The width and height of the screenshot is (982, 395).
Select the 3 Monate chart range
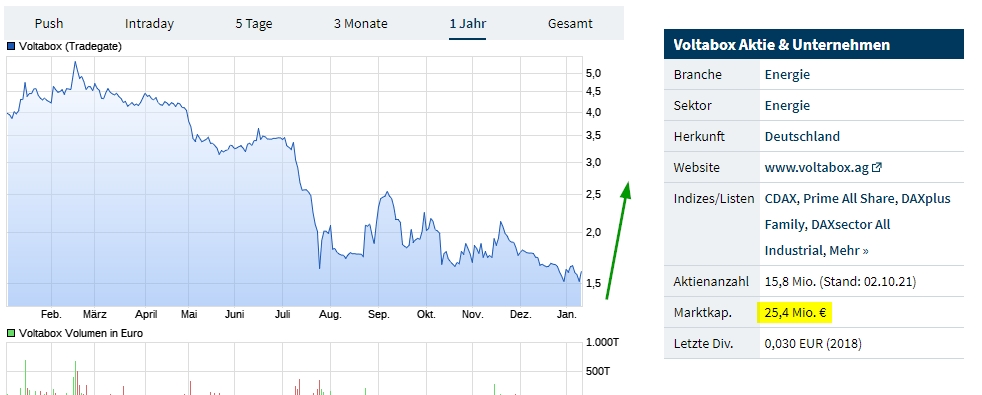coord(361,24)
